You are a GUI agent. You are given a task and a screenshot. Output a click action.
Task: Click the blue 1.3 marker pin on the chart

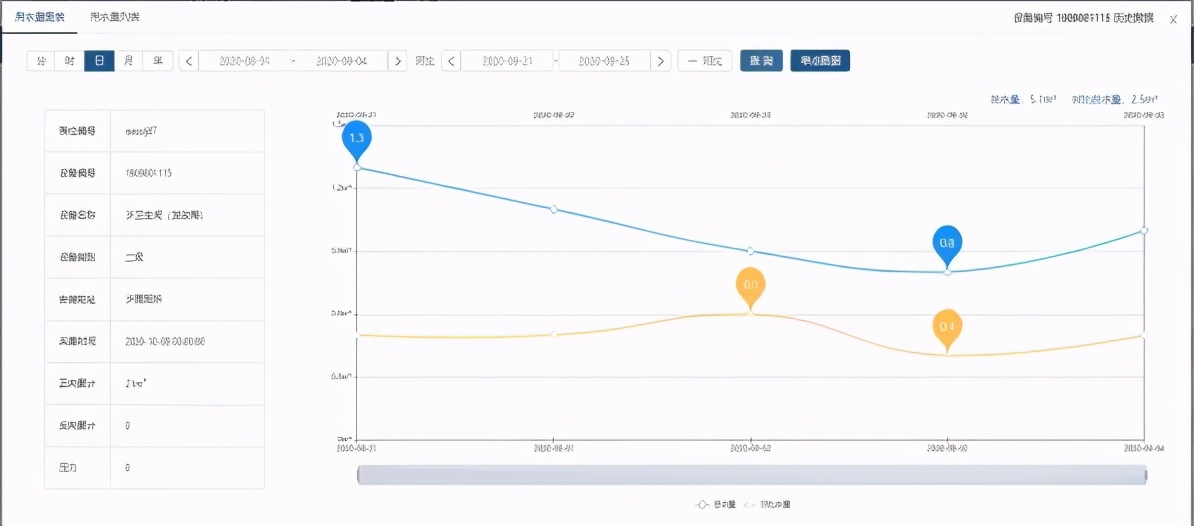(x=356, y=138)
